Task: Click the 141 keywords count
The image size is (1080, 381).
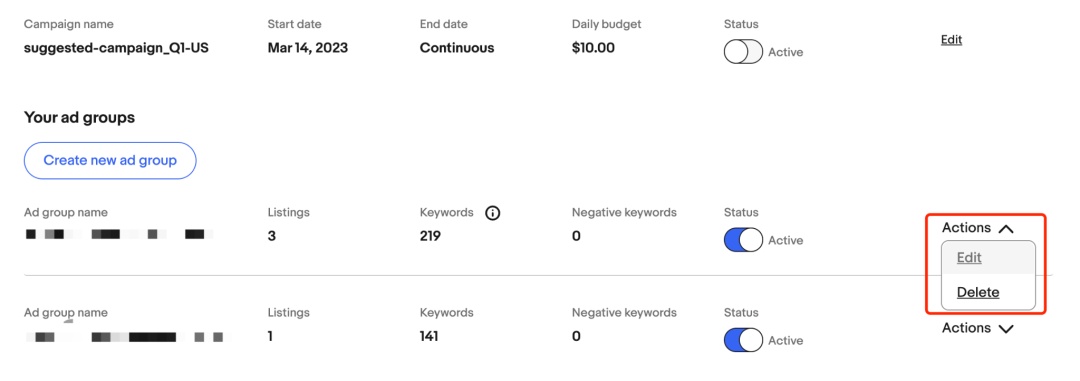Action: click(428, 336)
